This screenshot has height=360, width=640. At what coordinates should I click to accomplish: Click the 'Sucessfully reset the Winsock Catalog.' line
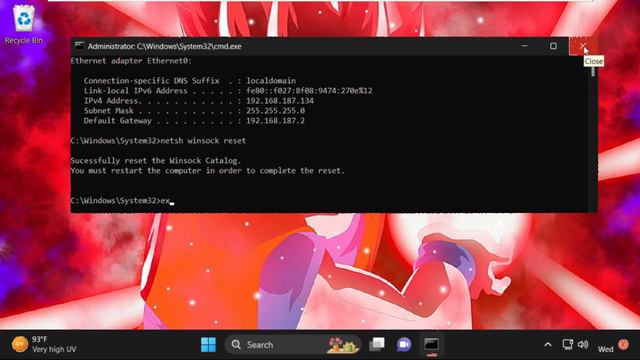[x=156, y=160]
